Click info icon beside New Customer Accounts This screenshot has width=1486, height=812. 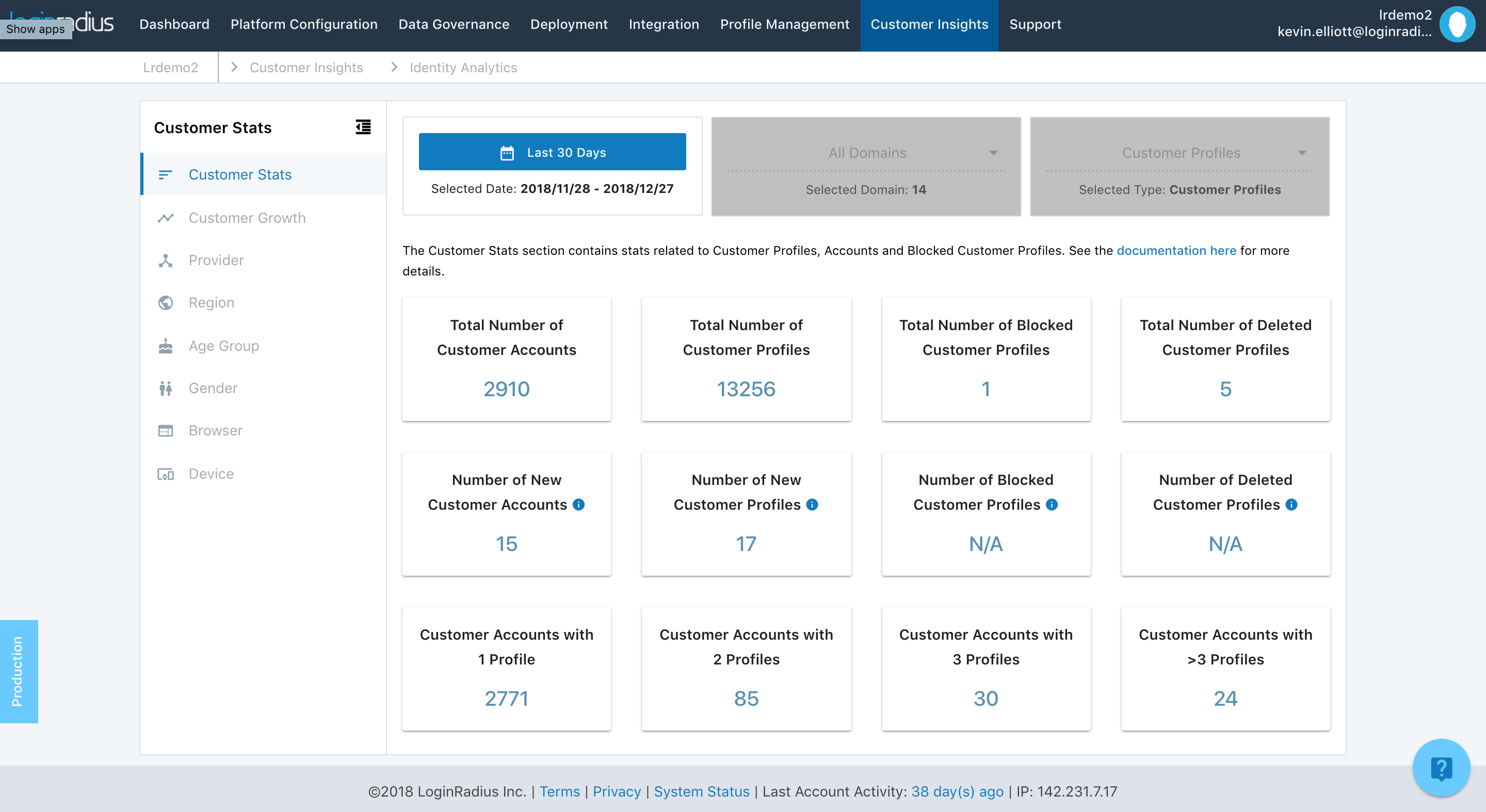click(578, 505)
